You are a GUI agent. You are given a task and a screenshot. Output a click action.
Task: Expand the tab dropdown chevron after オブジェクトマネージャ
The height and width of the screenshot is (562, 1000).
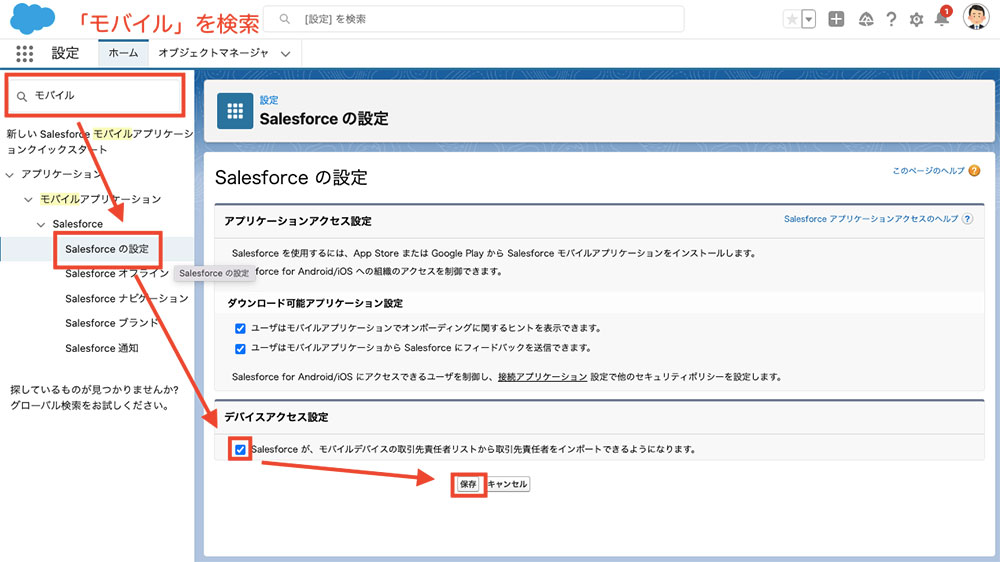click(x=286, y=54)
